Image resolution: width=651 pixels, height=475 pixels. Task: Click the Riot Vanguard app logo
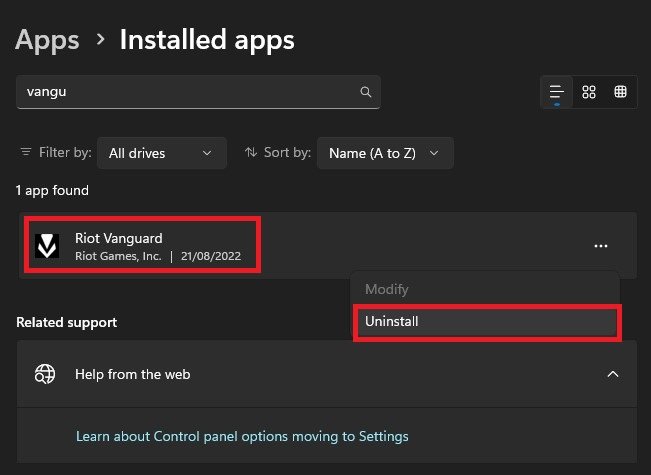[x=47, y=246]
